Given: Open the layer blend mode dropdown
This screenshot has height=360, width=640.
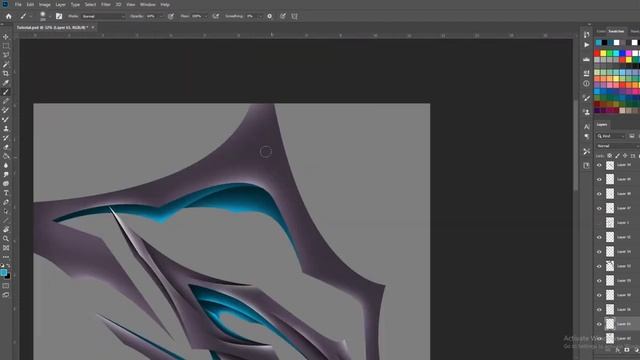Looking at the screenshot, I should point(617,146).
